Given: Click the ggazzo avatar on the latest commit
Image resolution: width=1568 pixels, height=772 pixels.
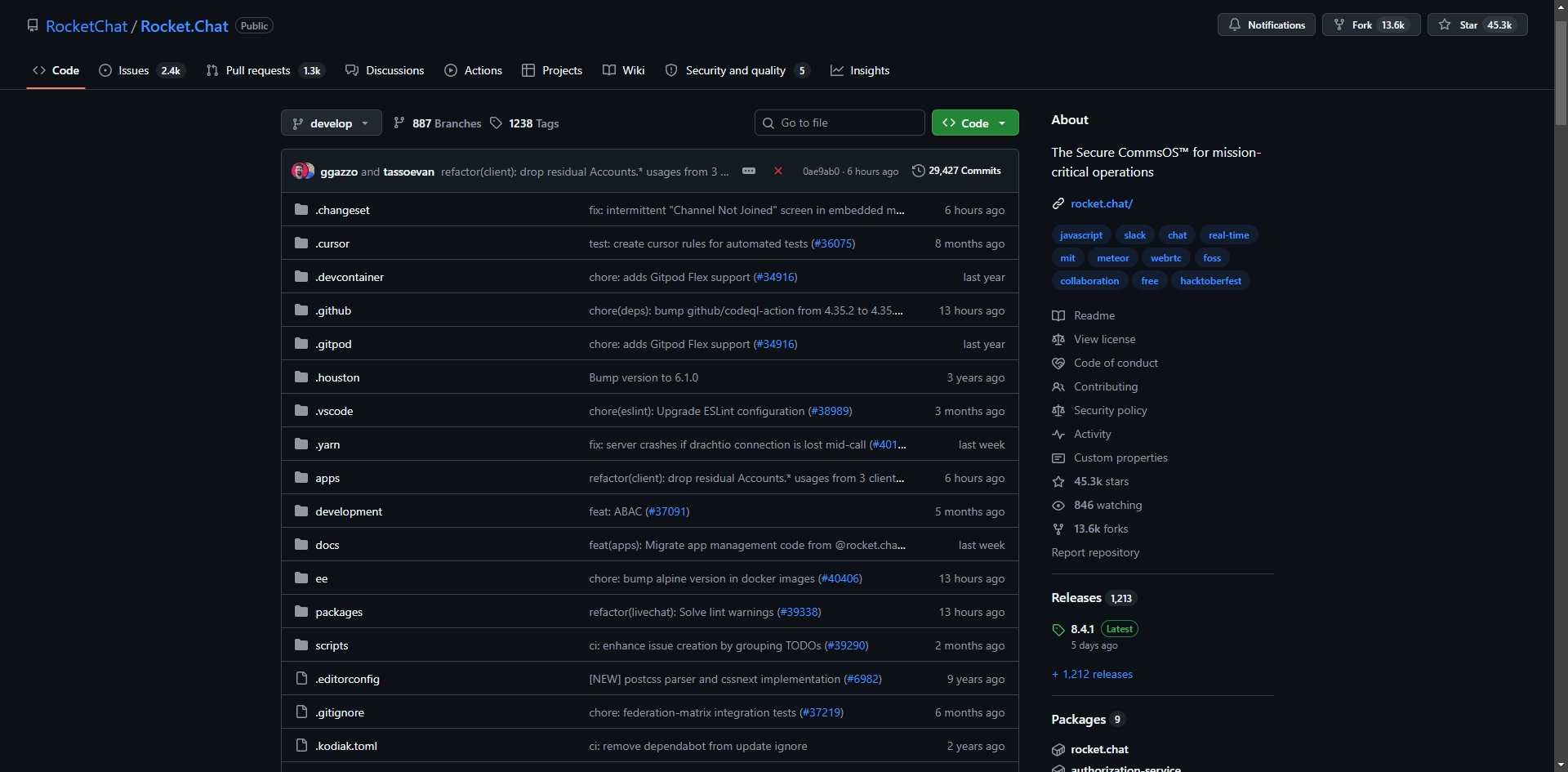Looking at the screenshot, I should click(300, 171).
